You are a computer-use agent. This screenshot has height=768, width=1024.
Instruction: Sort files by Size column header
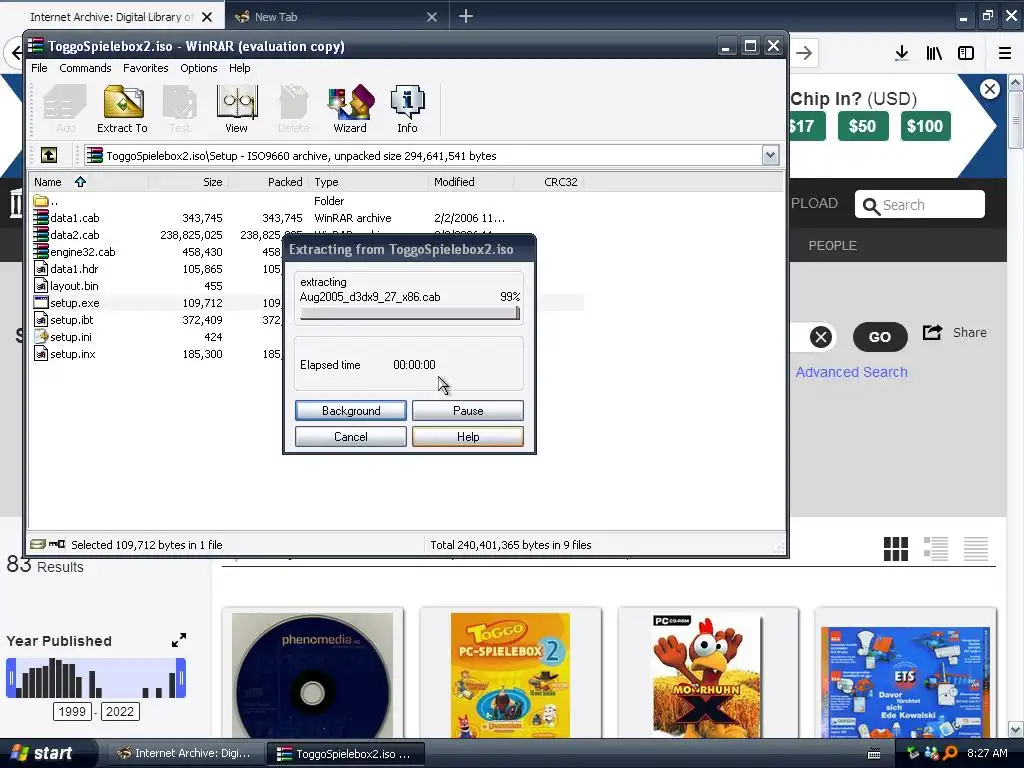tap(189, 182)
